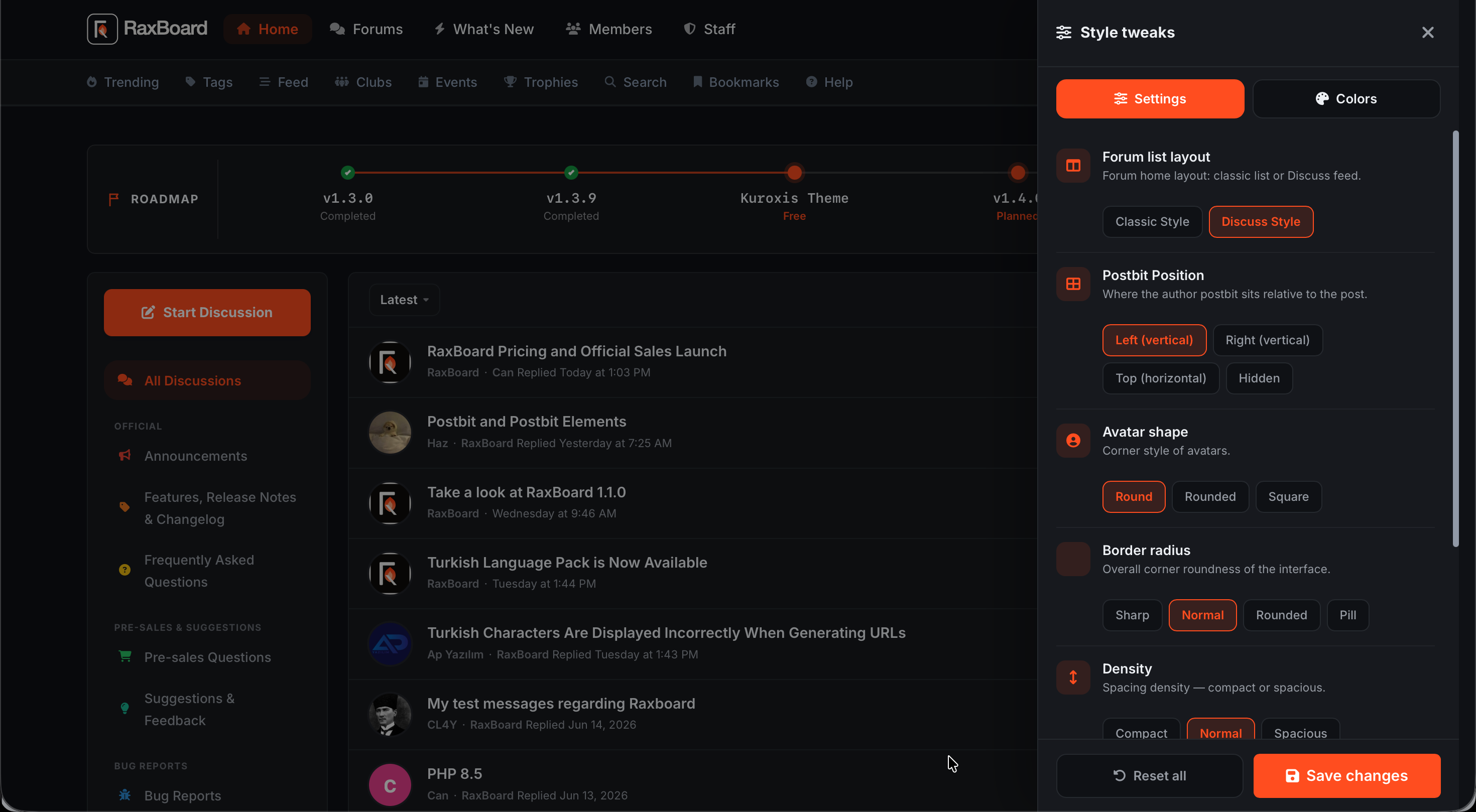Set postbit position to Left (vertical)
1476x812 pixels.
tap(1154, 340)
